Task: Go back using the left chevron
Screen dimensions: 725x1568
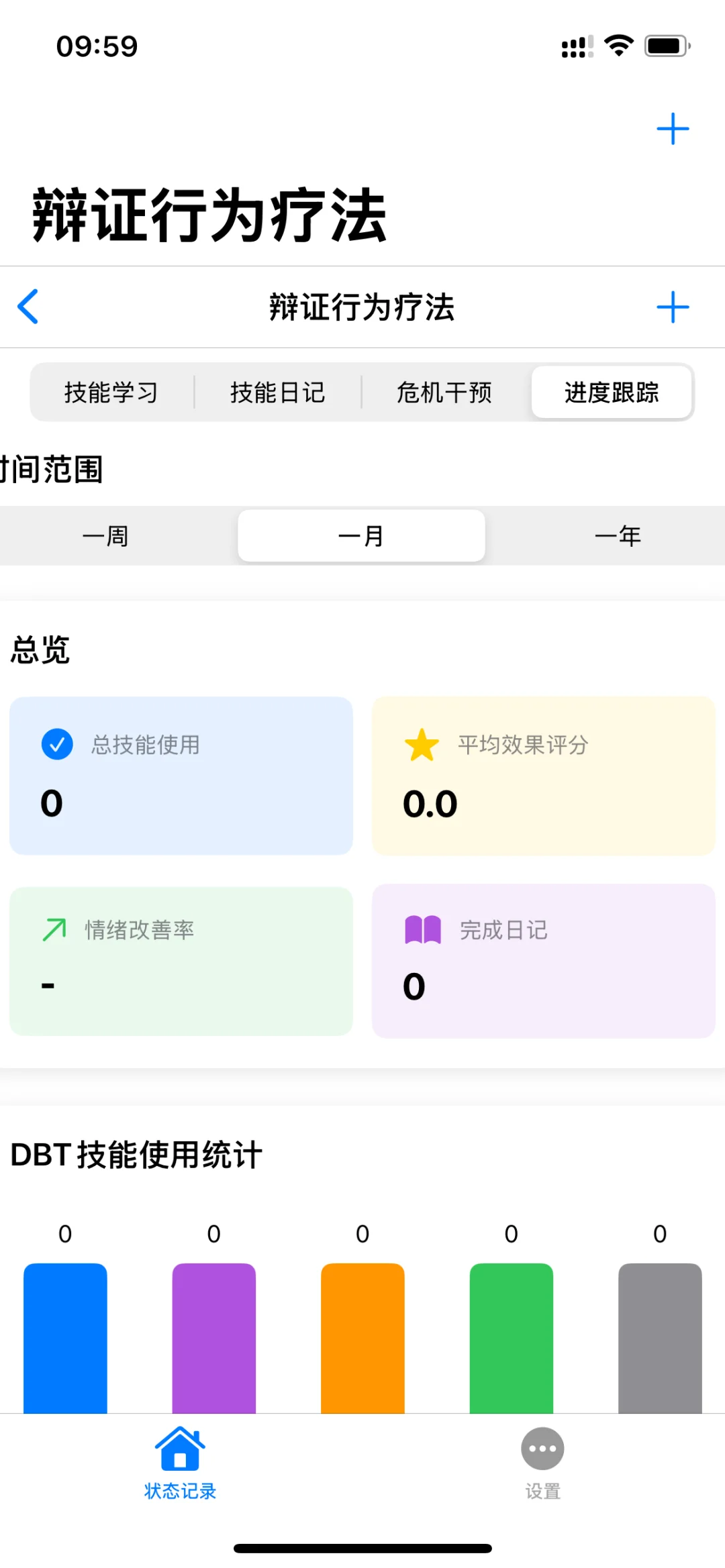Action: [28, 307]
